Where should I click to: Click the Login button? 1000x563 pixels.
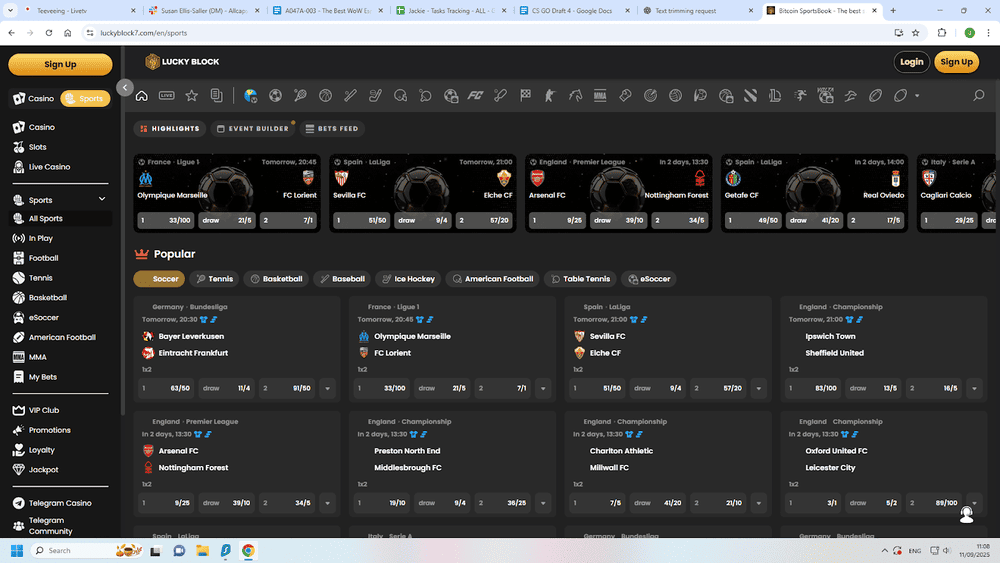click(x=911, y=62)
